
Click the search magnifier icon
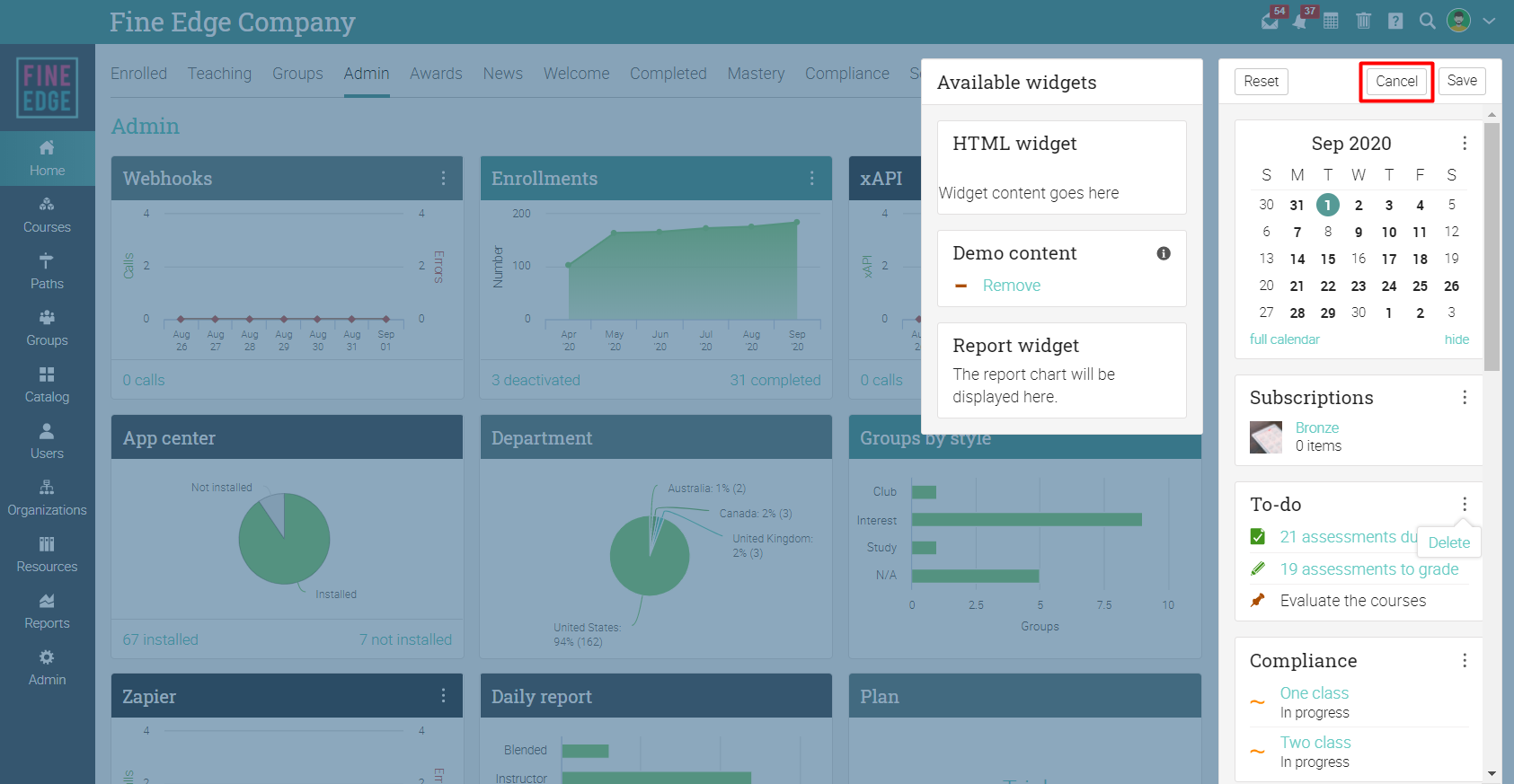pyautogui.click(x=1427, y=21)
